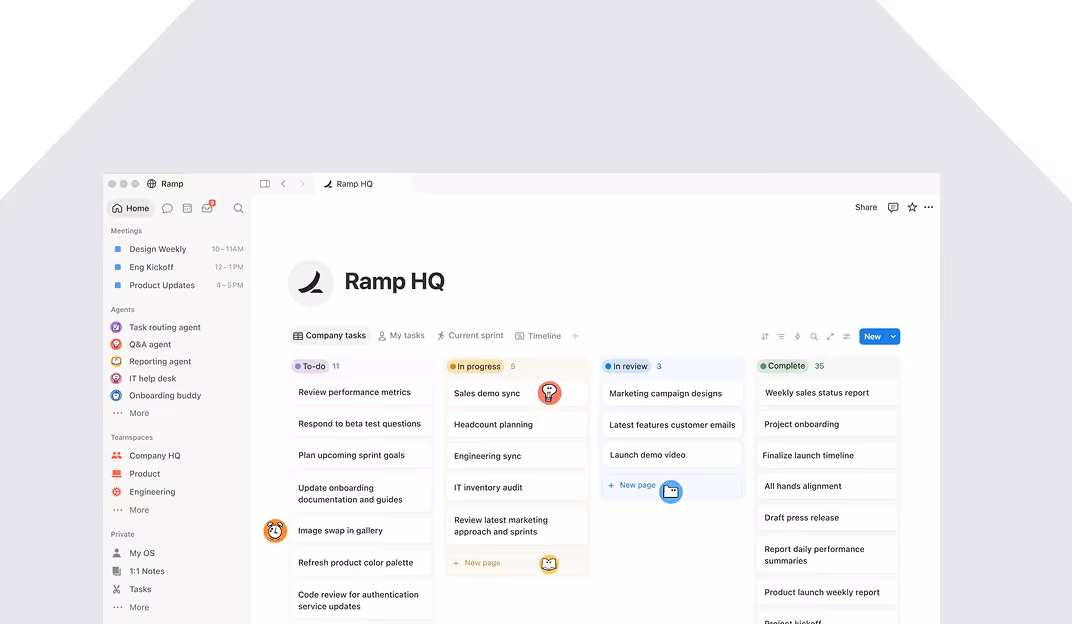Viewport: 1072px width, 624px height.
Task: Open the three-dot page options menu
Action: [x=928, y=207]
